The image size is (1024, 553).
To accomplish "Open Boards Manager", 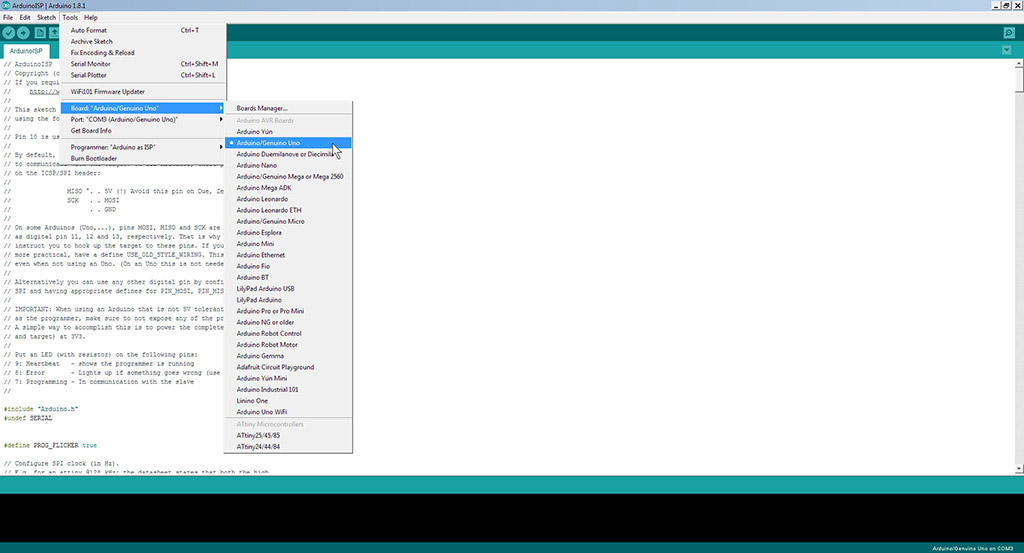I will pos(288,108).
